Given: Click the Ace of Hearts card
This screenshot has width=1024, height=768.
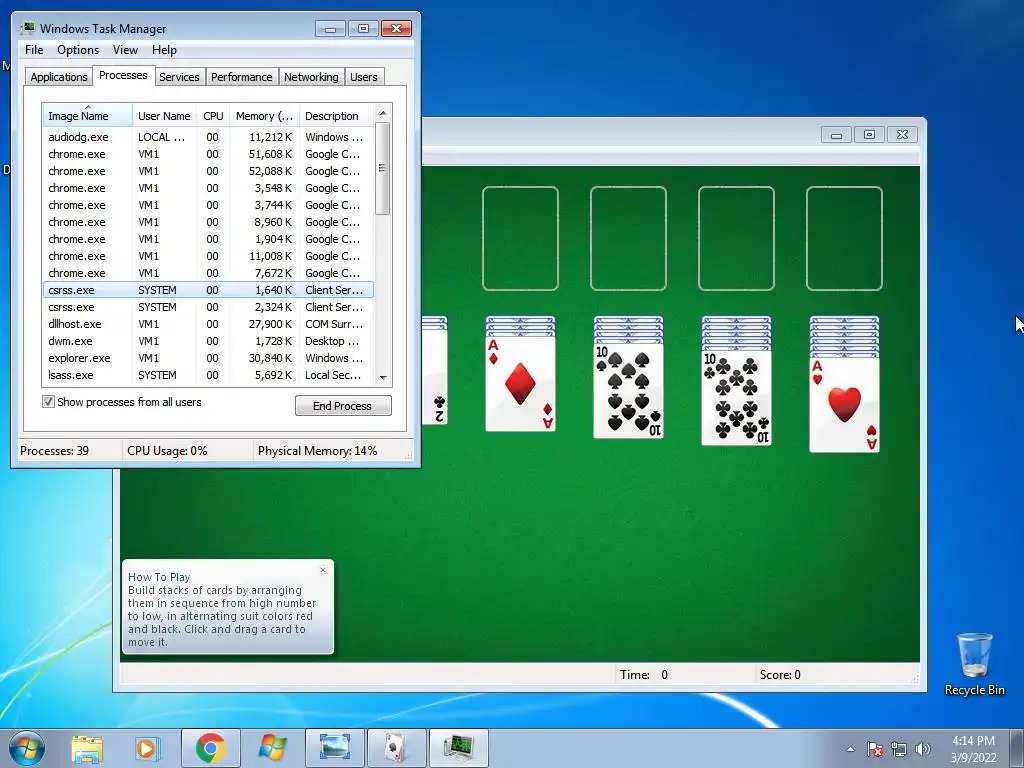Looking at the screenshot, I should pyautogui.click(x=844, y=404).
